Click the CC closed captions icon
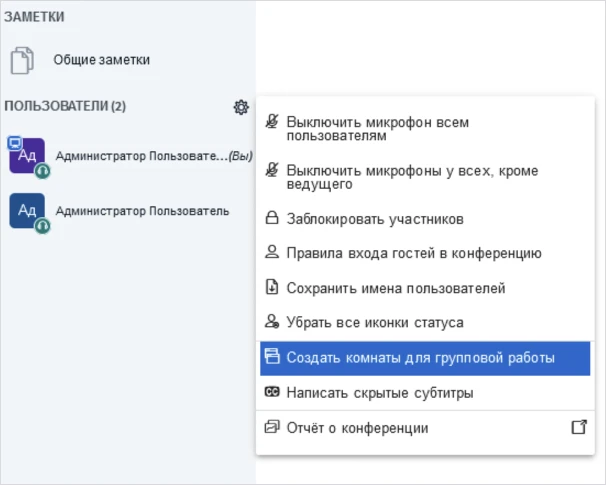 point(272,392)
